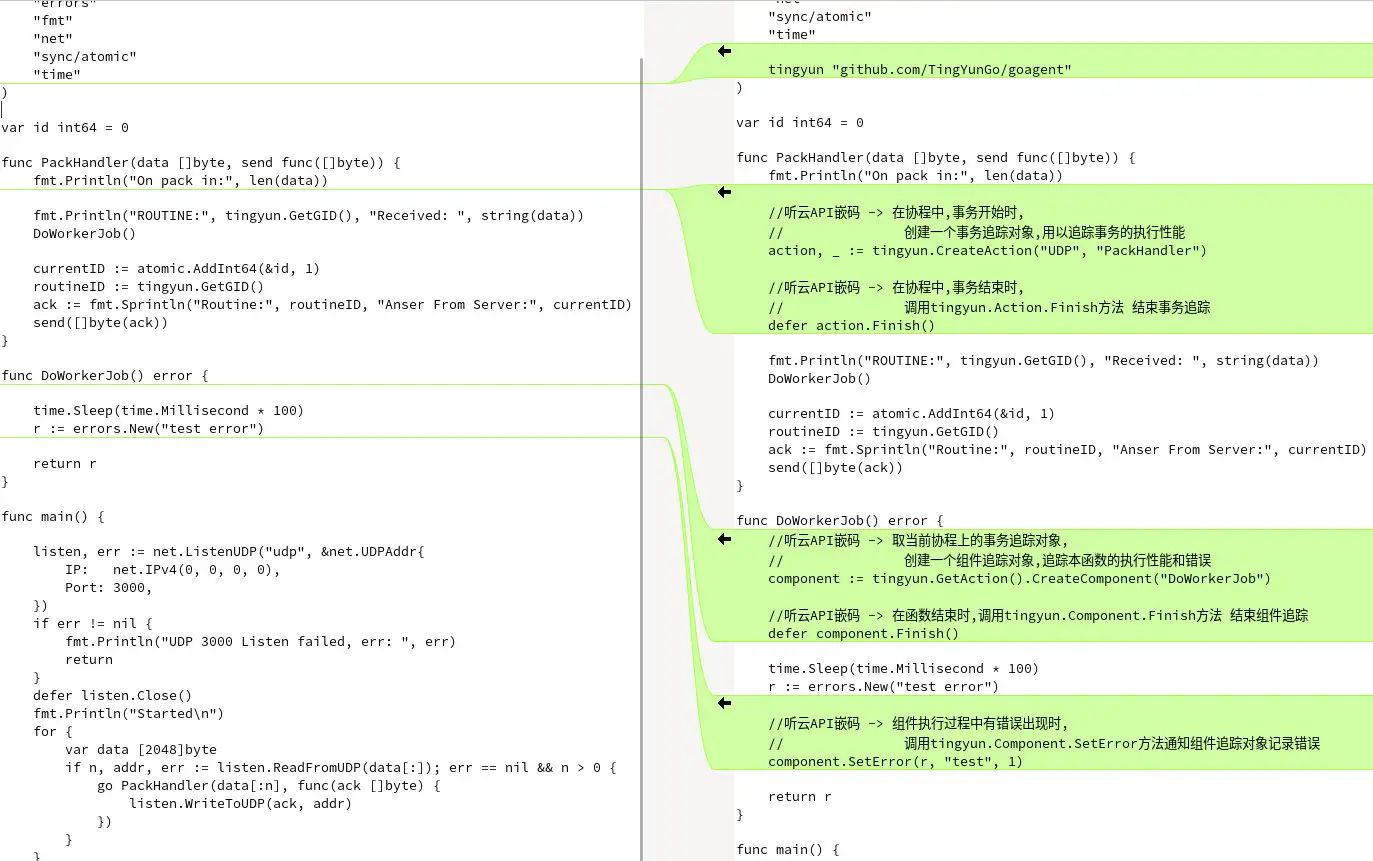Click the action CreateAction "UDP" code line
Image resolution: width=1373 pixels, height=861 pixels.
tap(986, 251)
